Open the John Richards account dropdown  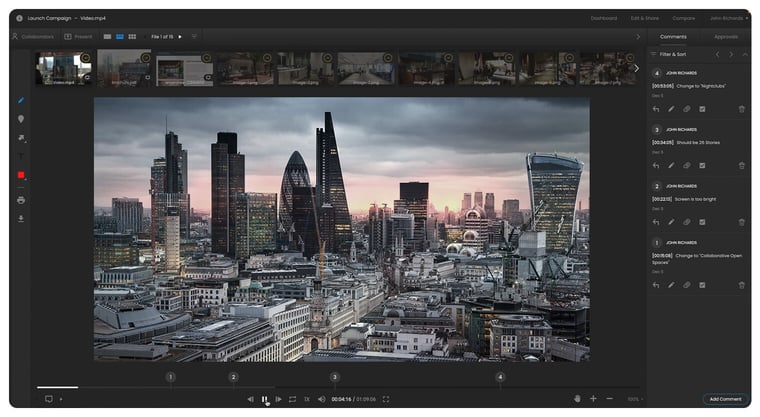click(729, 18)
